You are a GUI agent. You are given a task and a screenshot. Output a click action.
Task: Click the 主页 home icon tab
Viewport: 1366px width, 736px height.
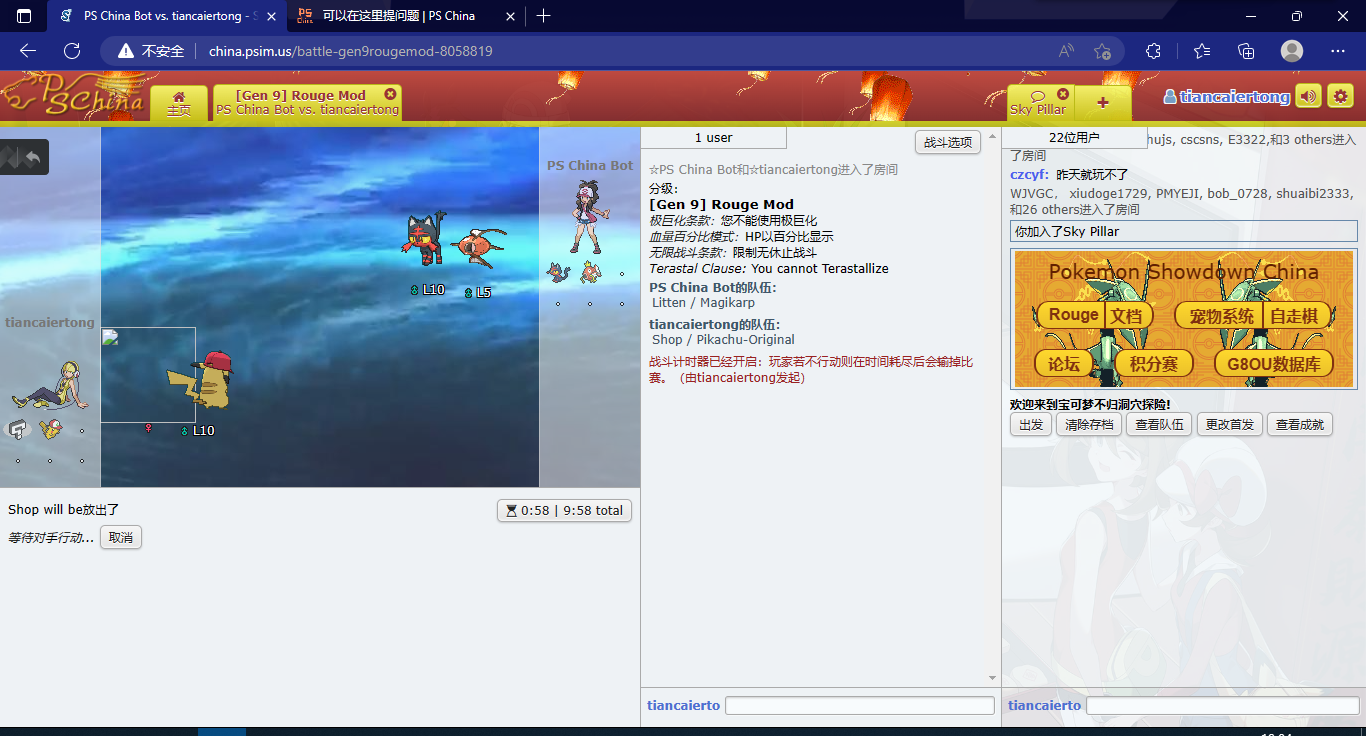179,103
